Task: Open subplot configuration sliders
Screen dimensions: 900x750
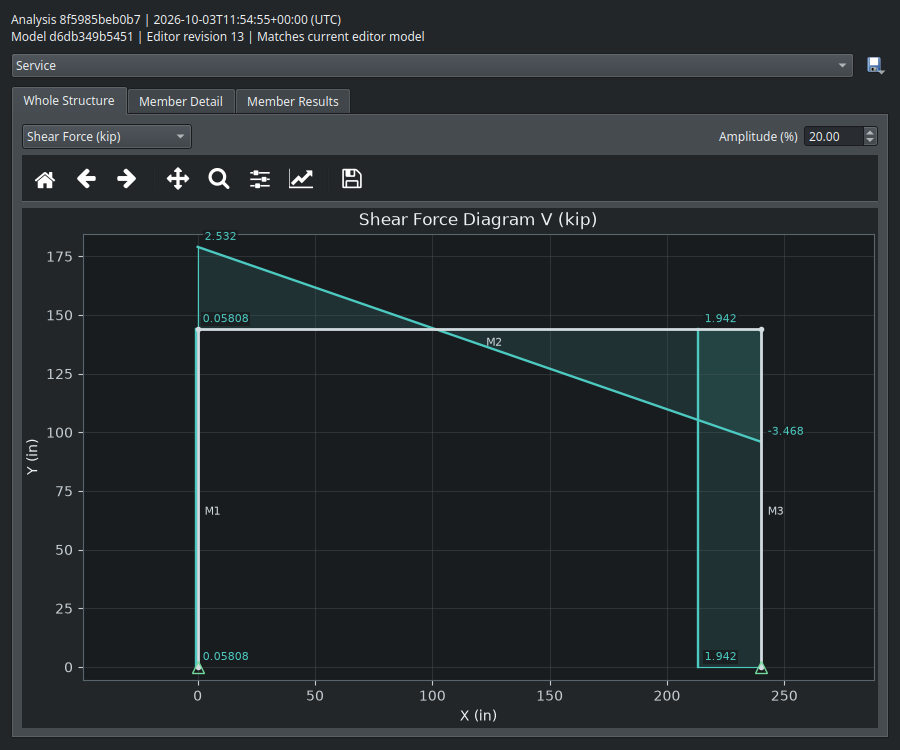Action: click(x=260, y=179)
